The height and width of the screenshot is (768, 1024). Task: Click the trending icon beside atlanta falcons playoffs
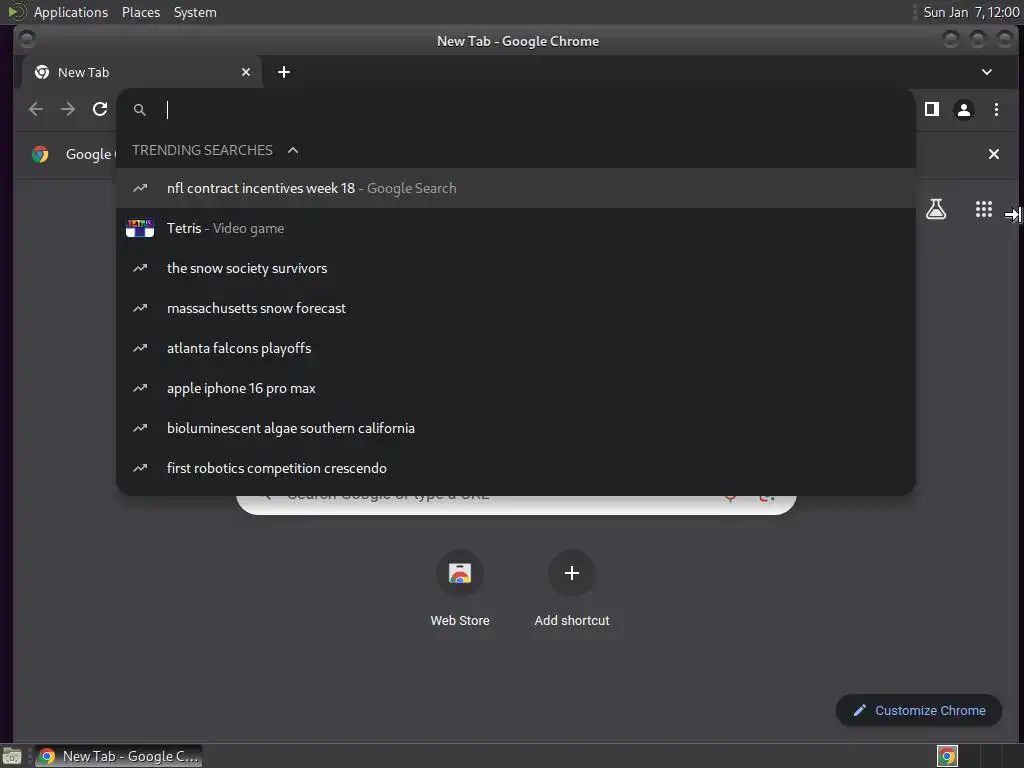tap(140, 348)
